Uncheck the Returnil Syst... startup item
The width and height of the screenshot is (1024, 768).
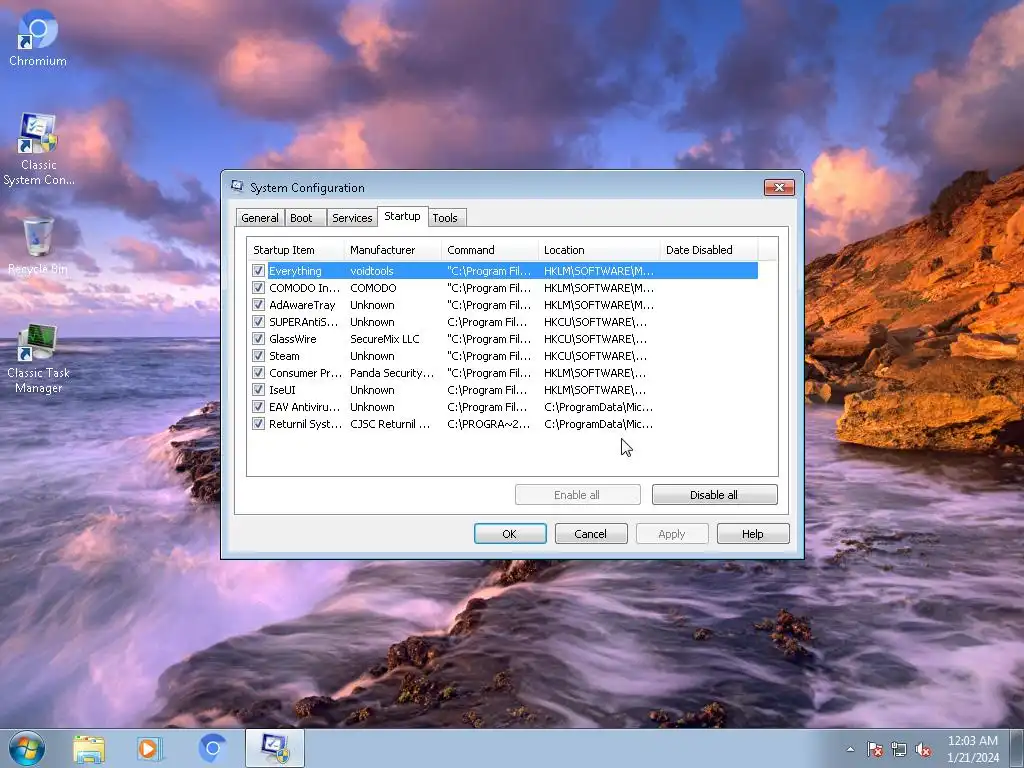[x=258, y=423]
